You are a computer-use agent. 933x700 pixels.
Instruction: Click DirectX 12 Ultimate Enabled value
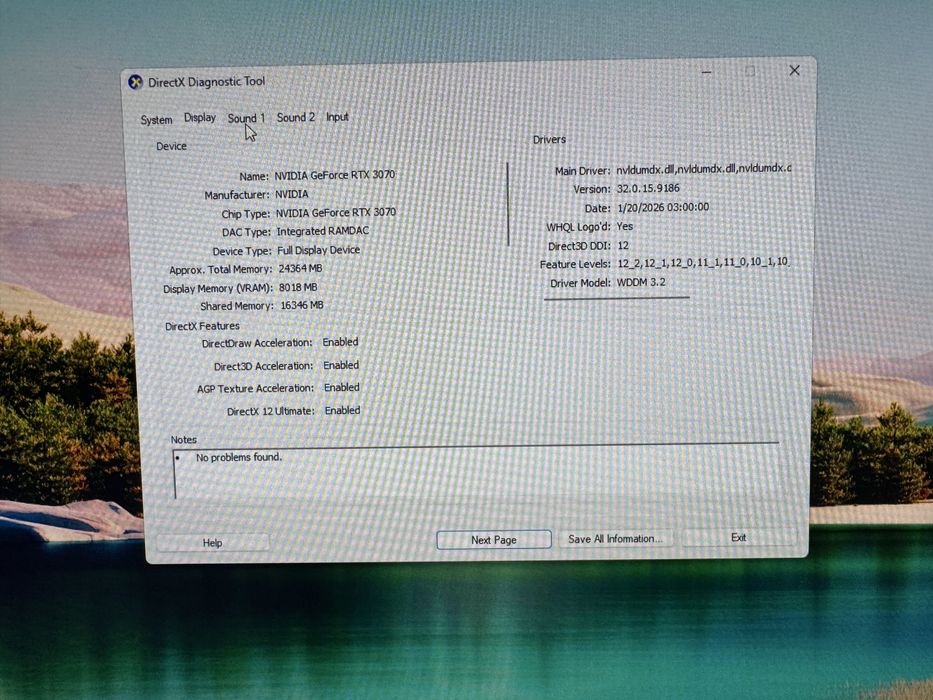tap(342, 411)
